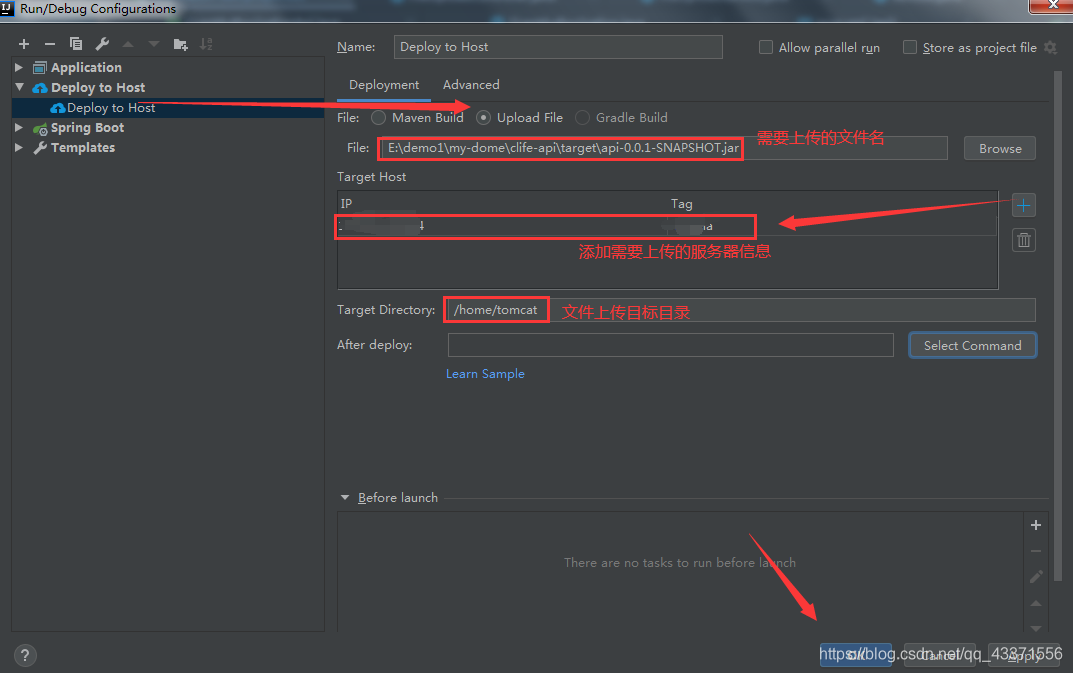
Task: Click the After deploy input field
Action: click(x=671, y=345)
